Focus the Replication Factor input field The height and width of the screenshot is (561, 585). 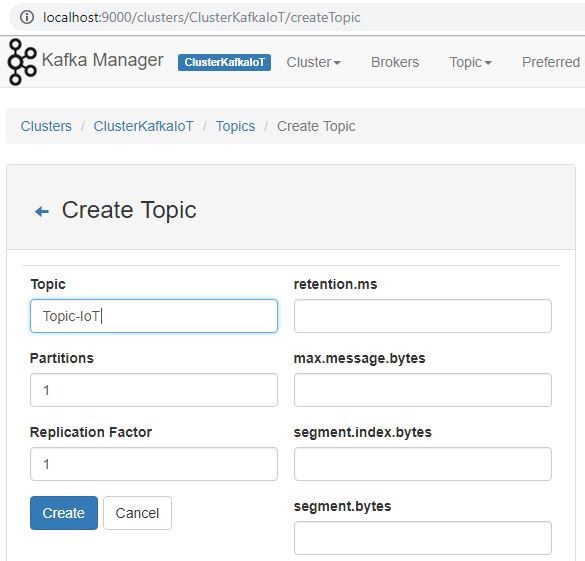coord(154,464)
